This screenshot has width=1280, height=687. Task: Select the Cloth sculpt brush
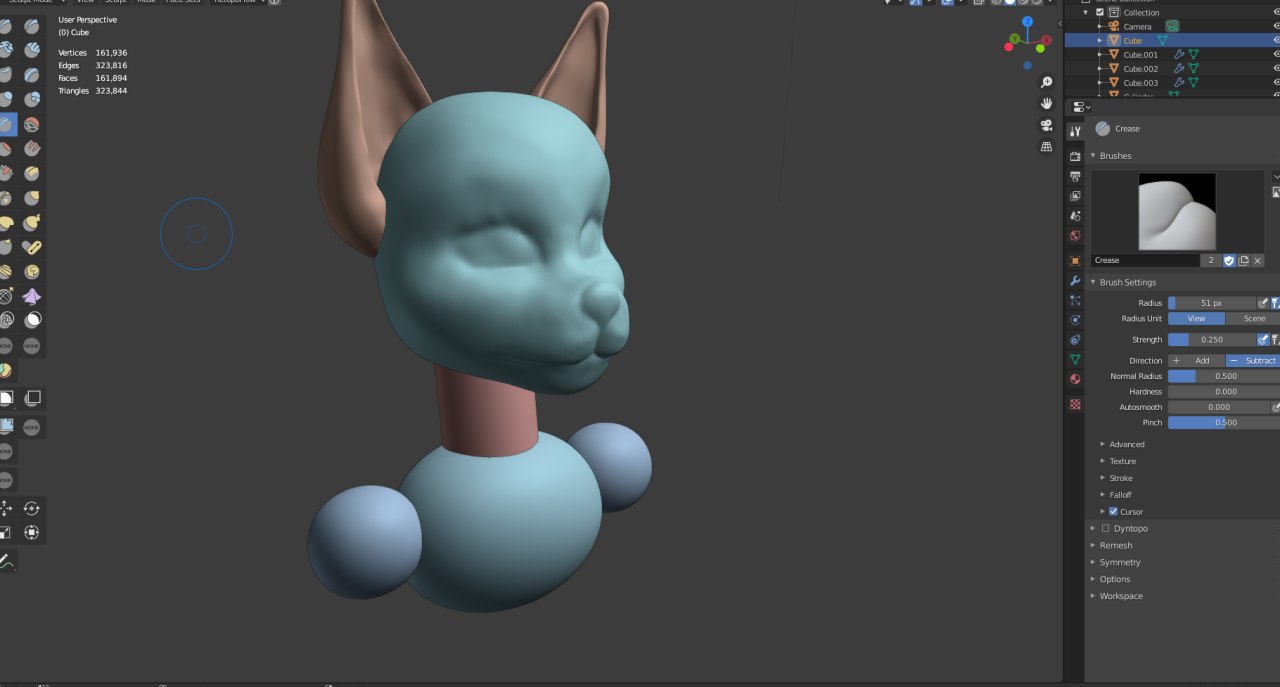coord(32,296)
